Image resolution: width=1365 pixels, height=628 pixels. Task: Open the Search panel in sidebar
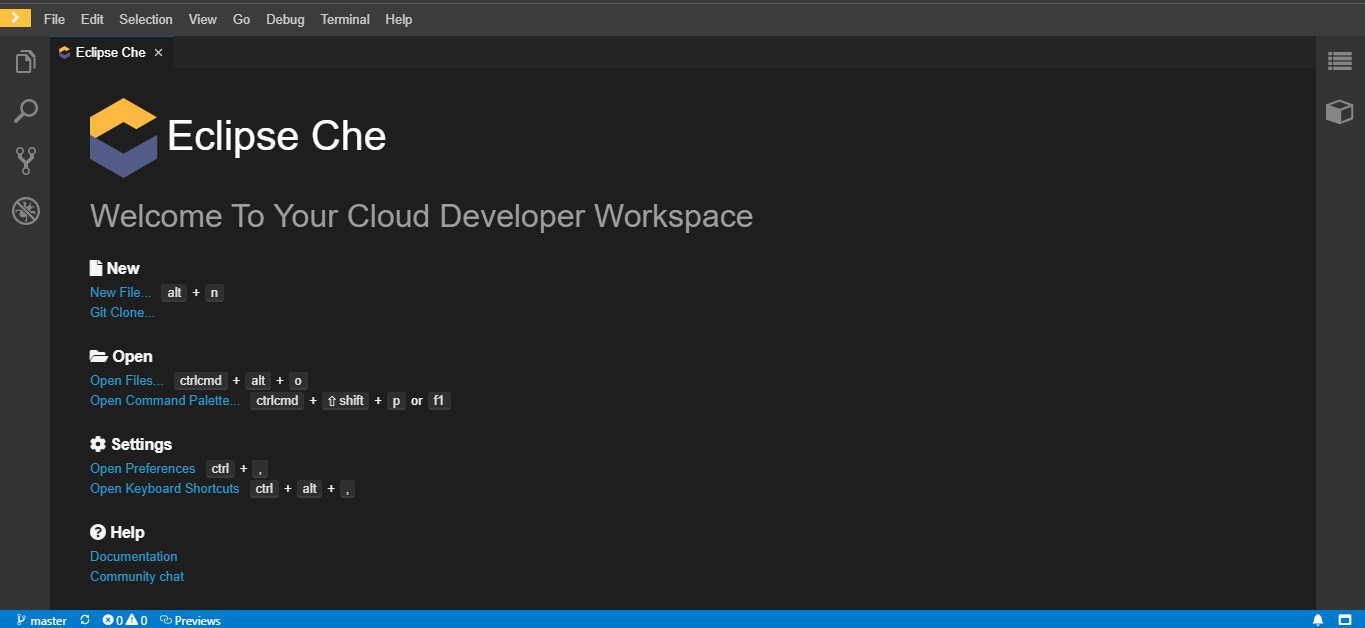(x=25, y=110)
